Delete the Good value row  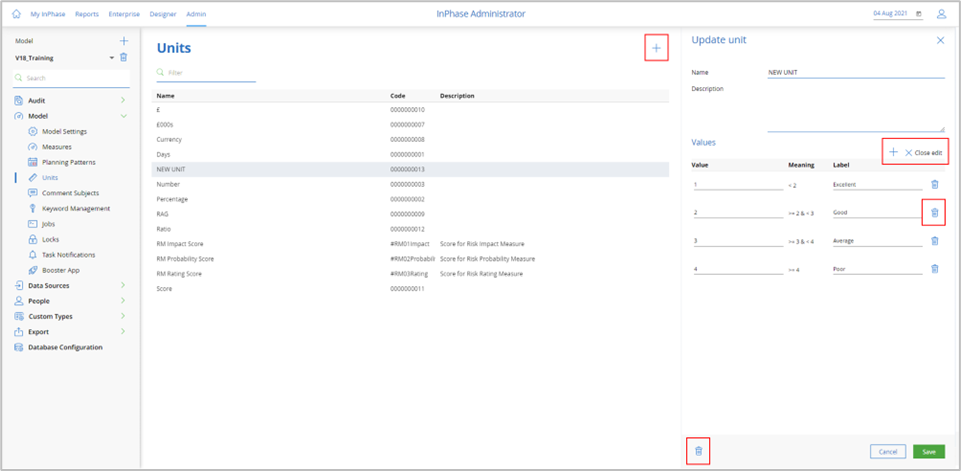tap(935, 212)
